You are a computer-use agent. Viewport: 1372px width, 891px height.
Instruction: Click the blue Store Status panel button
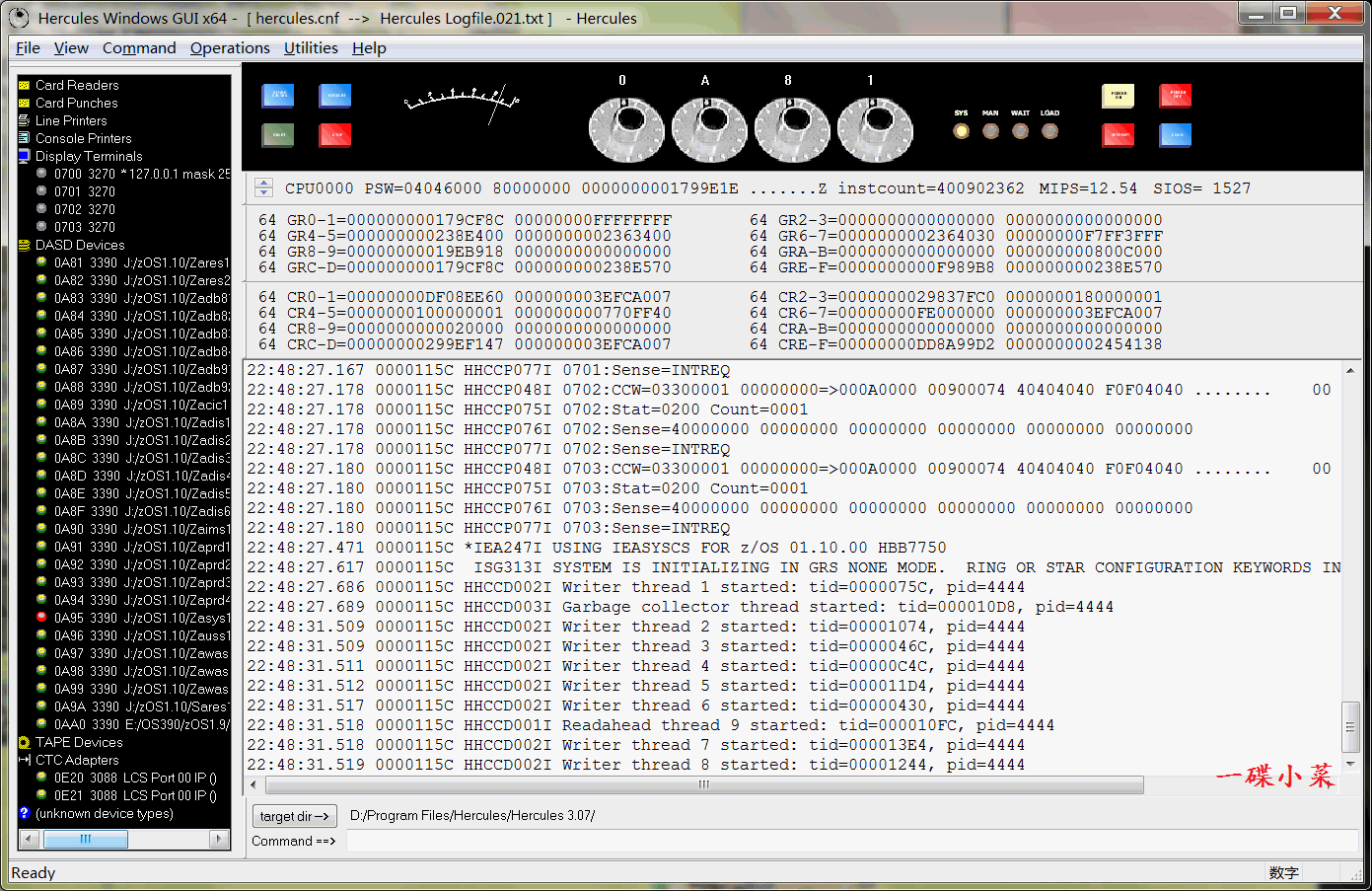point(278,96)
